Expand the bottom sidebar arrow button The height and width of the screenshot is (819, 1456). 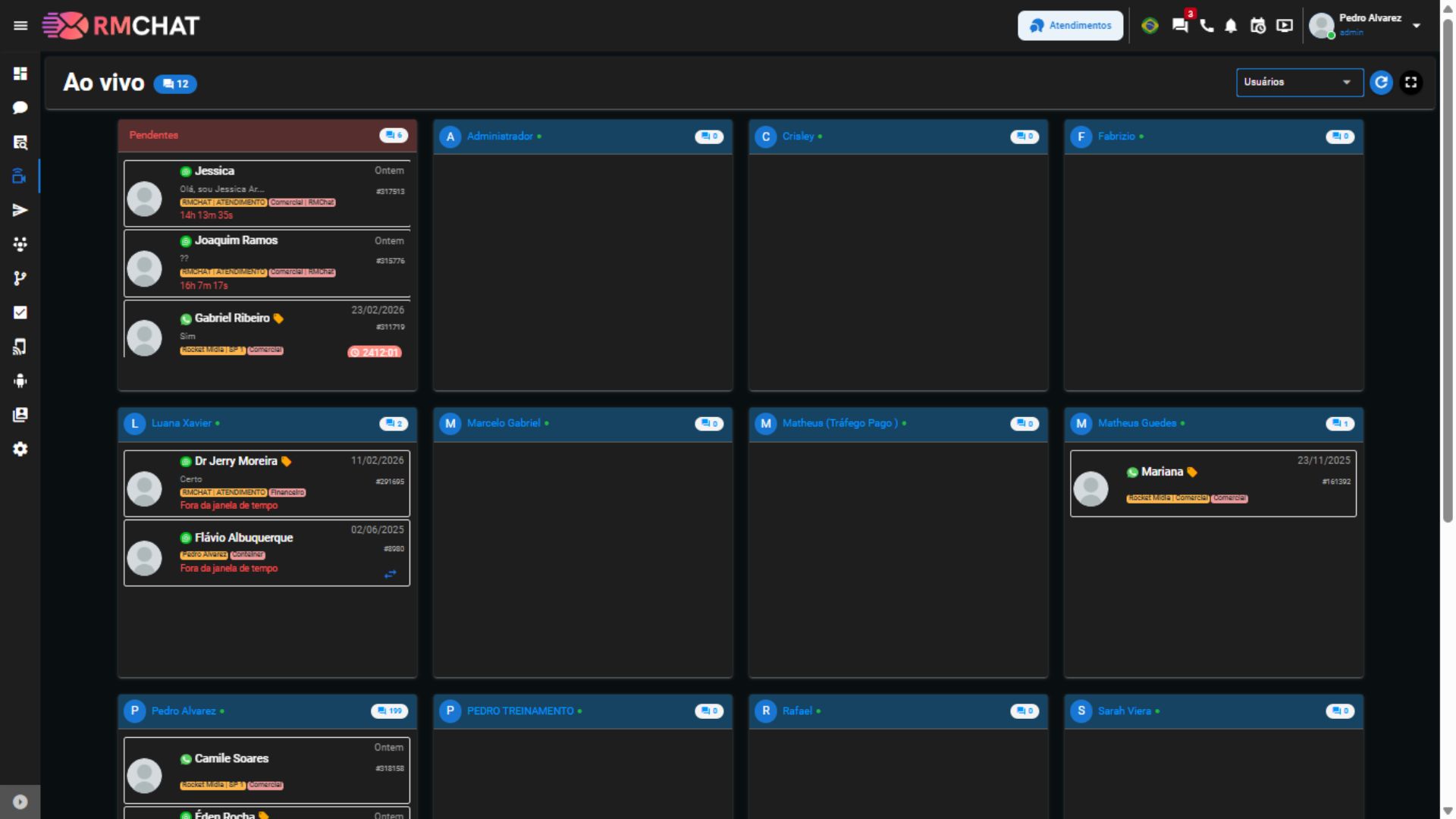(x=20, y=802)
